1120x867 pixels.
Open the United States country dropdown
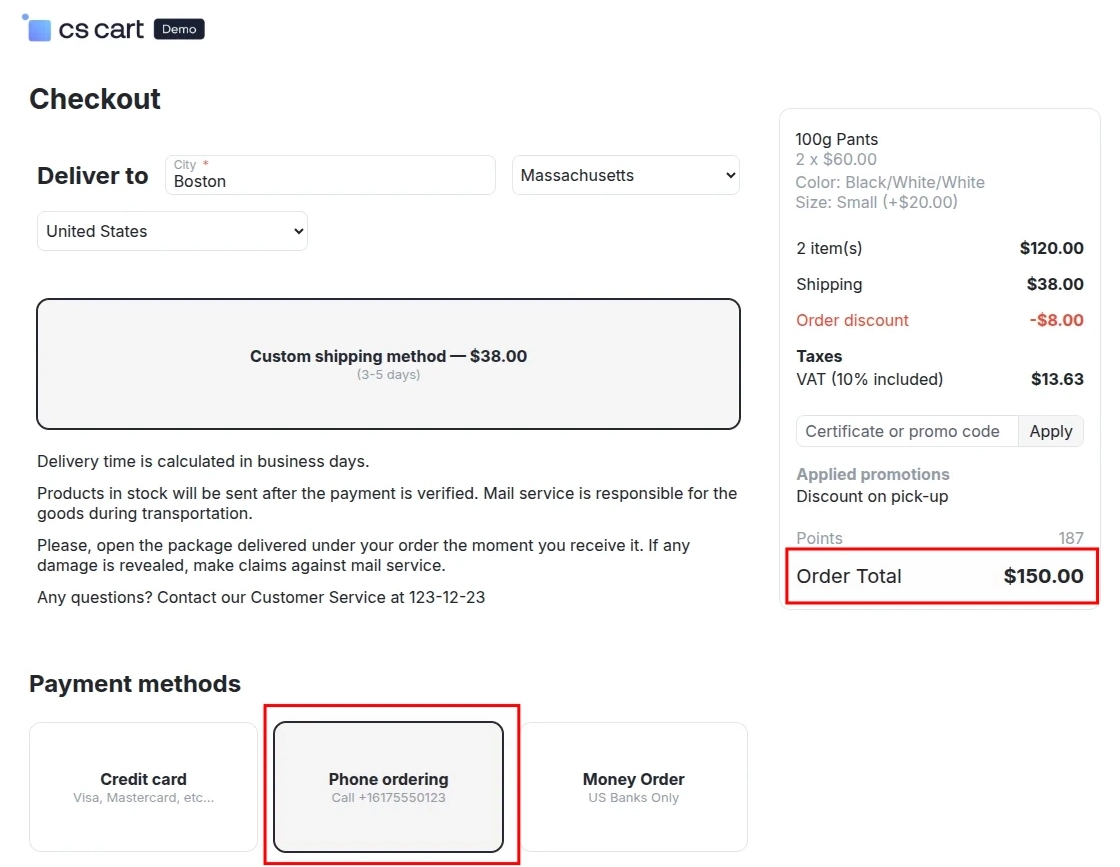(171, 230)
